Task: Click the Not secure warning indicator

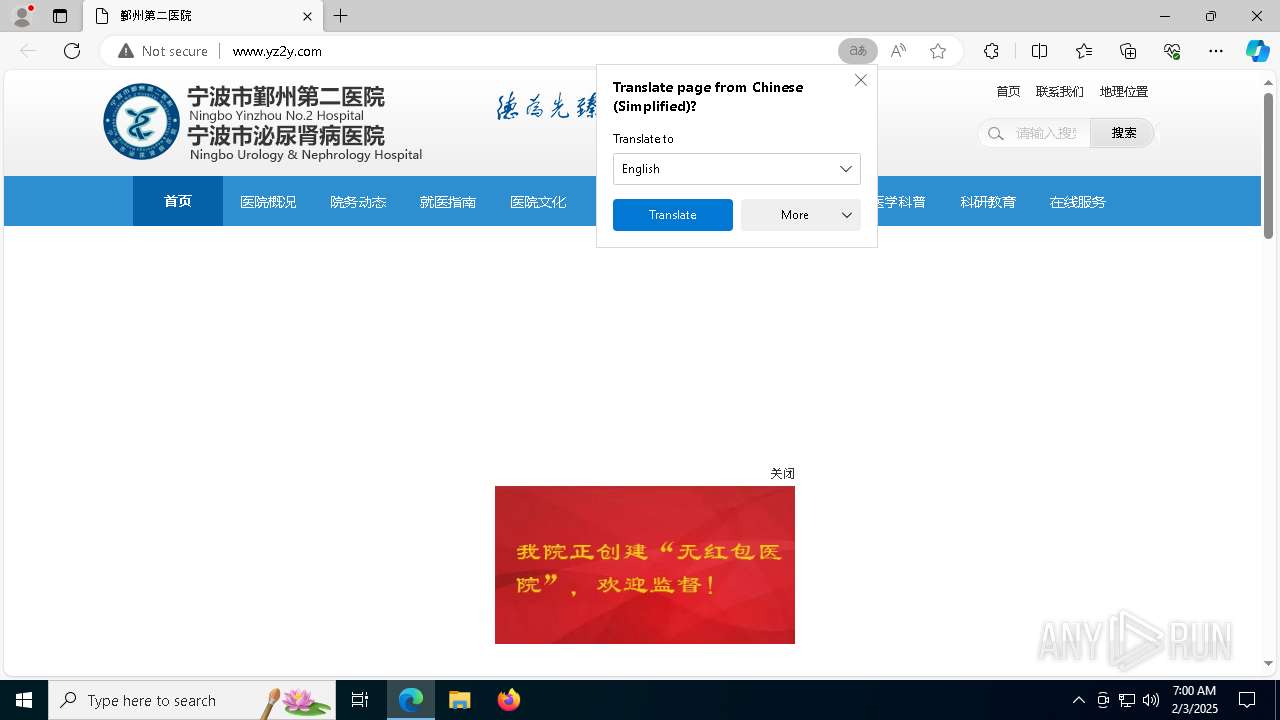Action: point(163,51)
